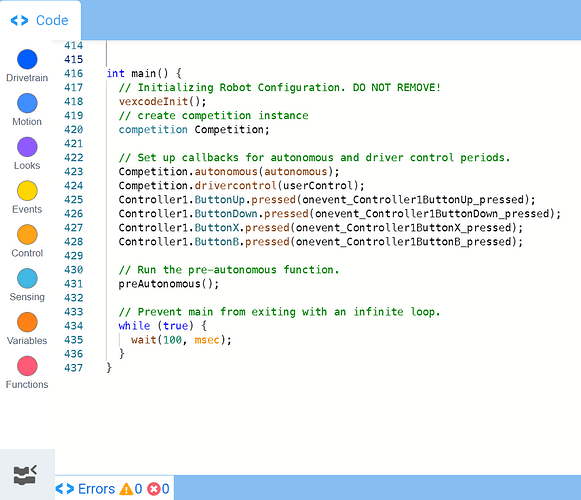Screen dimensions: 581x500
Task: Place cursor in wait(100, msec) line
Action: (181, 340)
